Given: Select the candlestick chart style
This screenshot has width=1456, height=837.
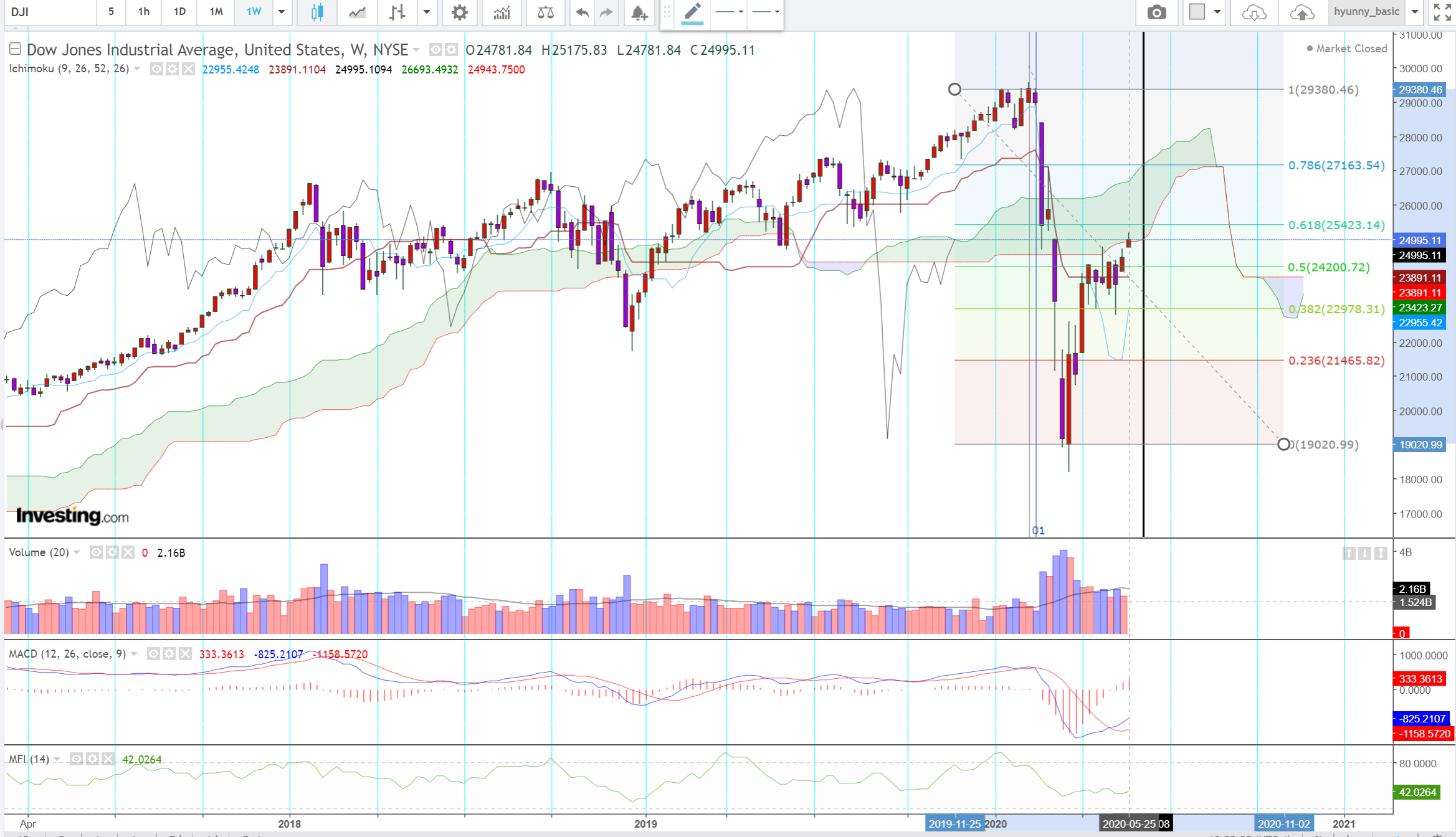Looking at the screenshot, I should (x=317, y=12).
